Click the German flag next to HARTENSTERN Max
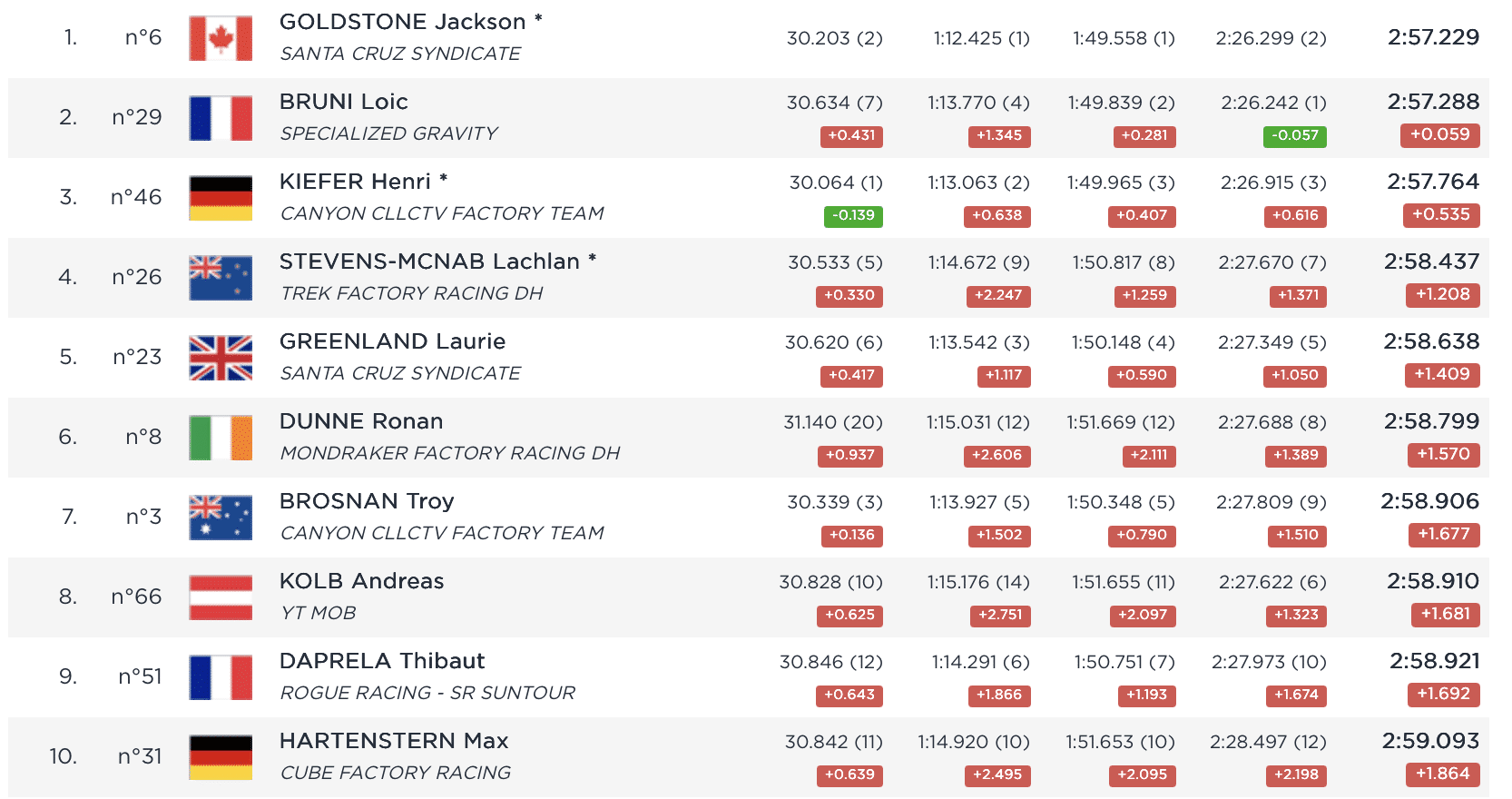1512x799 pixels. [x=221, y=757]
